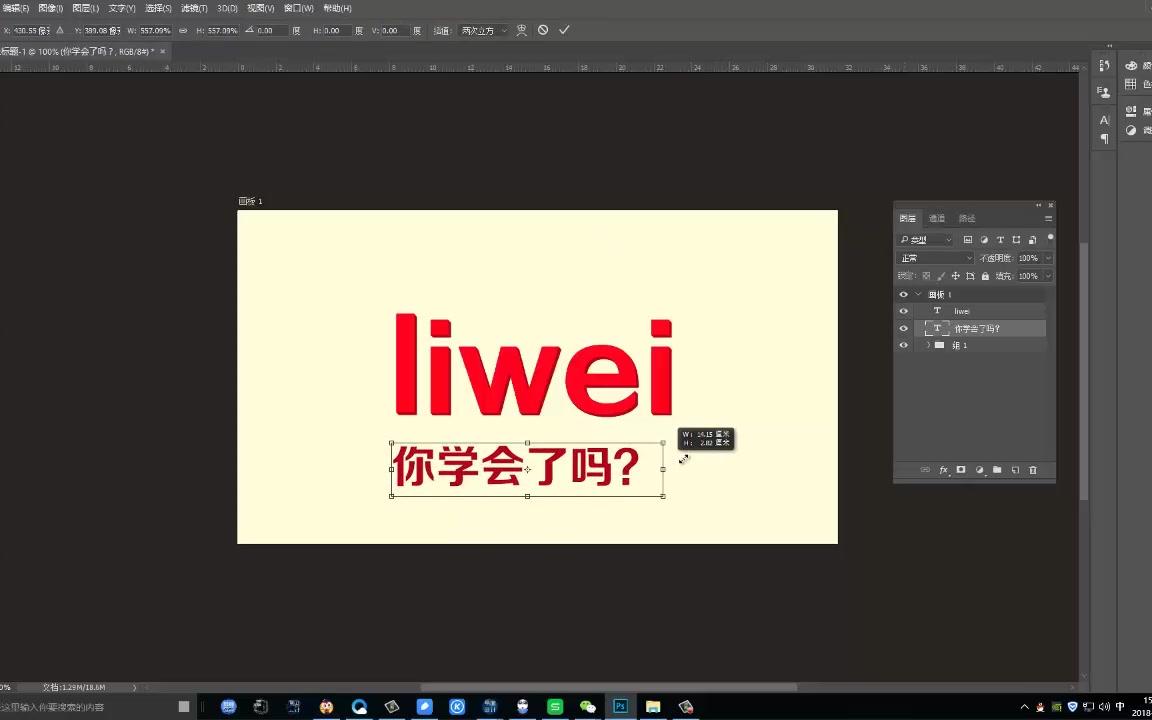Viewport: 1152px width, 720px height.
Task: Adjust the 不透明度 opacity value
Action: click(1030, 258)
